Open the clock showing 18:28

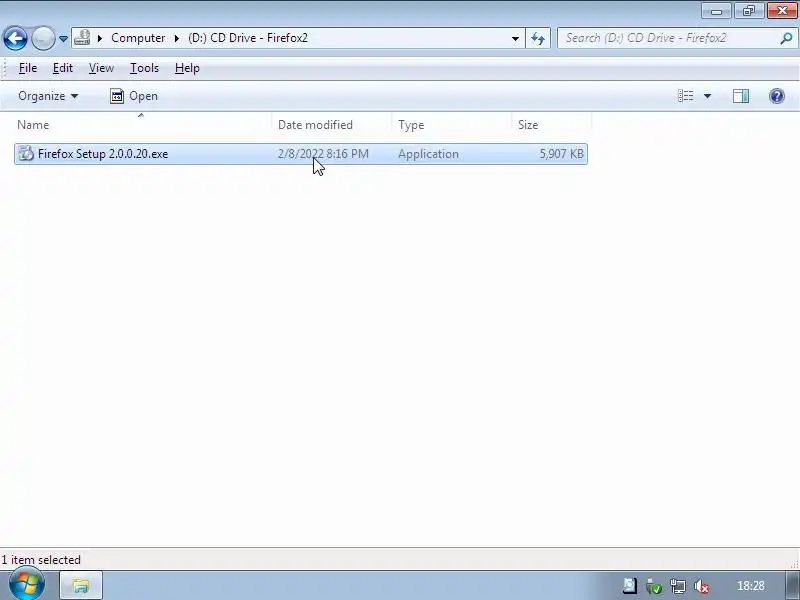(x=751, y=586)
